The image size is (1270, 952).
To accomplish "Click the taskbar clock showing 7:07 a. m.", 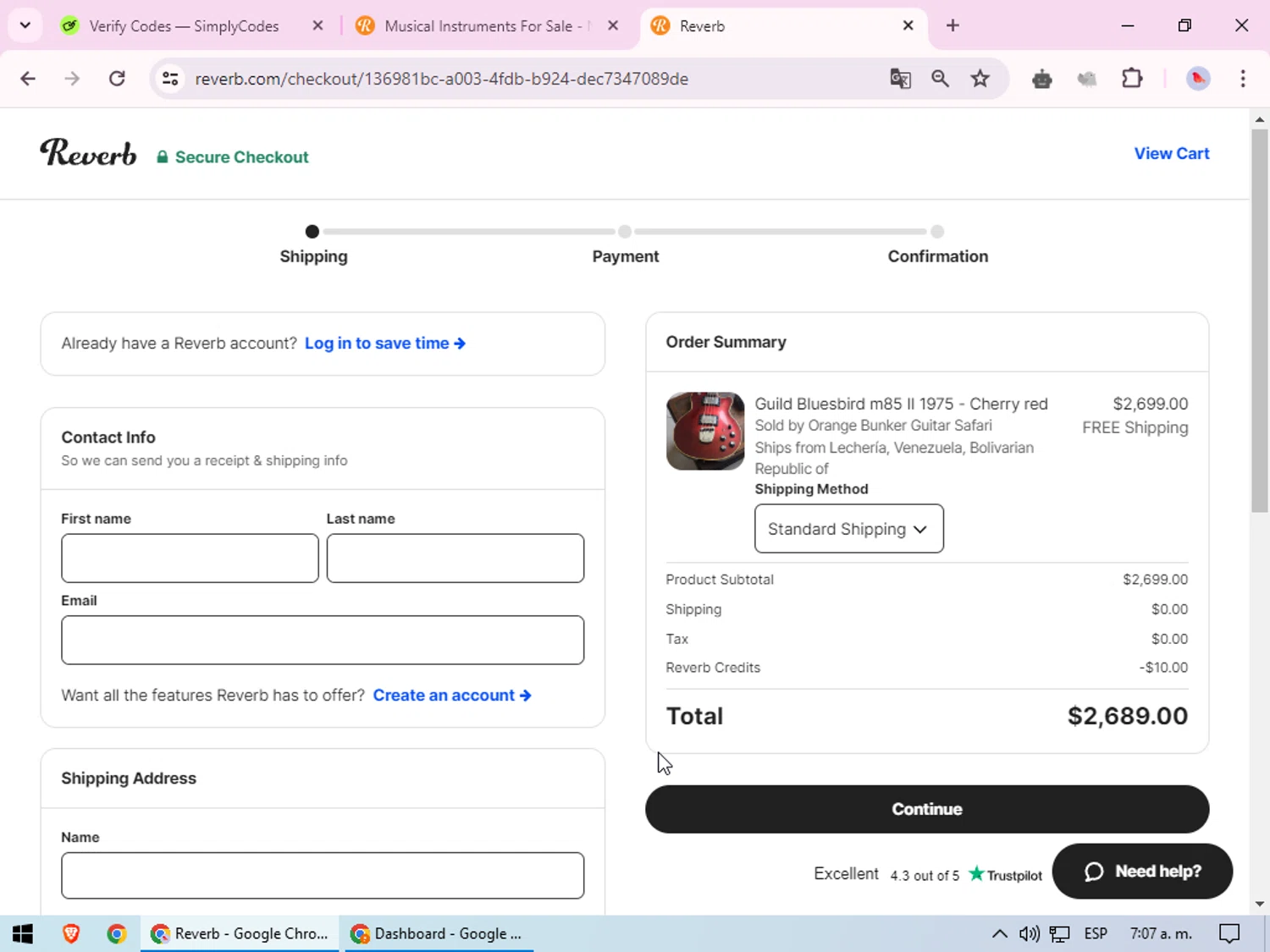I will [1161, 933].
